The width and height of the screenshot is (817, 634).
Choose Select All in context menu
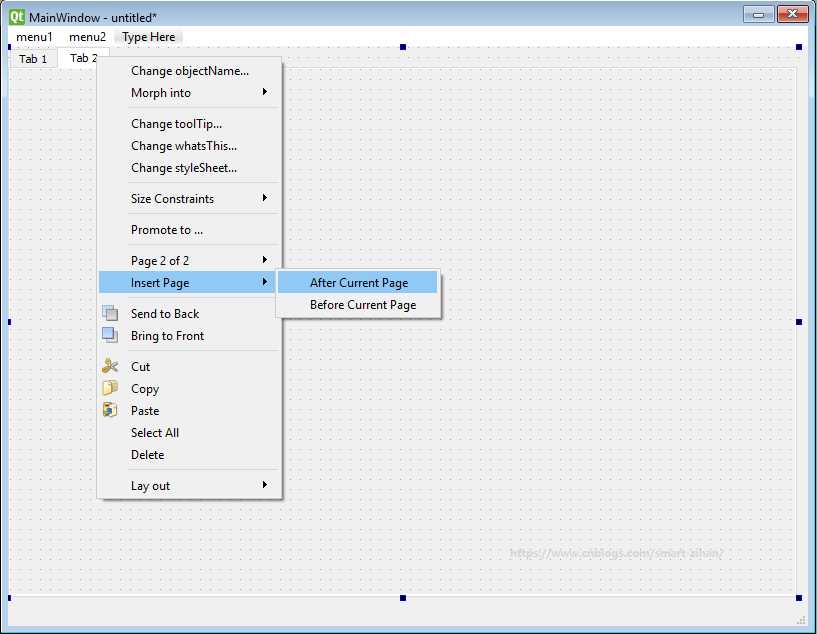point(190,433)
